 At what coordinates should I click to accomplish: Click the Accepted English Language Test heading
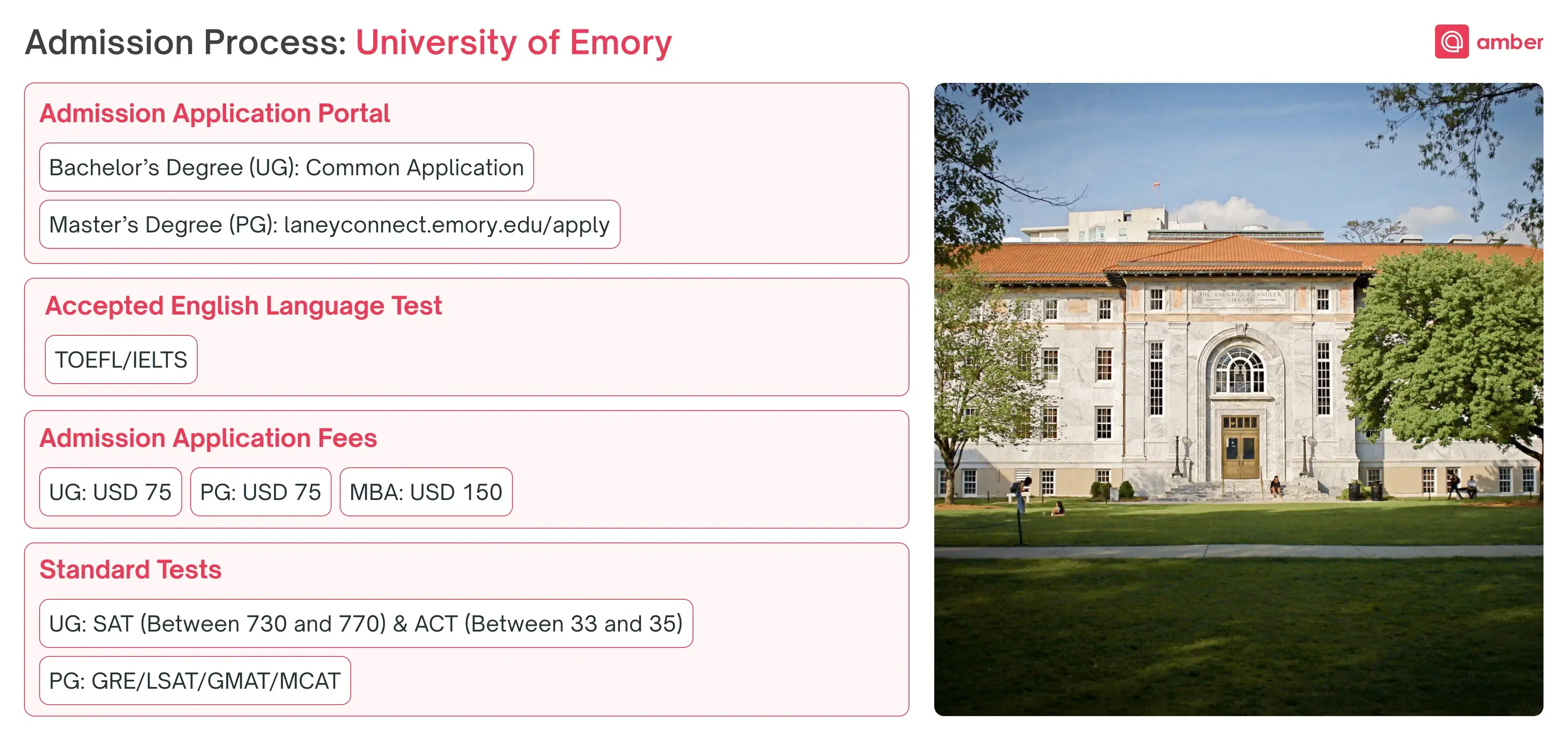pyautogui.click(x=243, y=306)
